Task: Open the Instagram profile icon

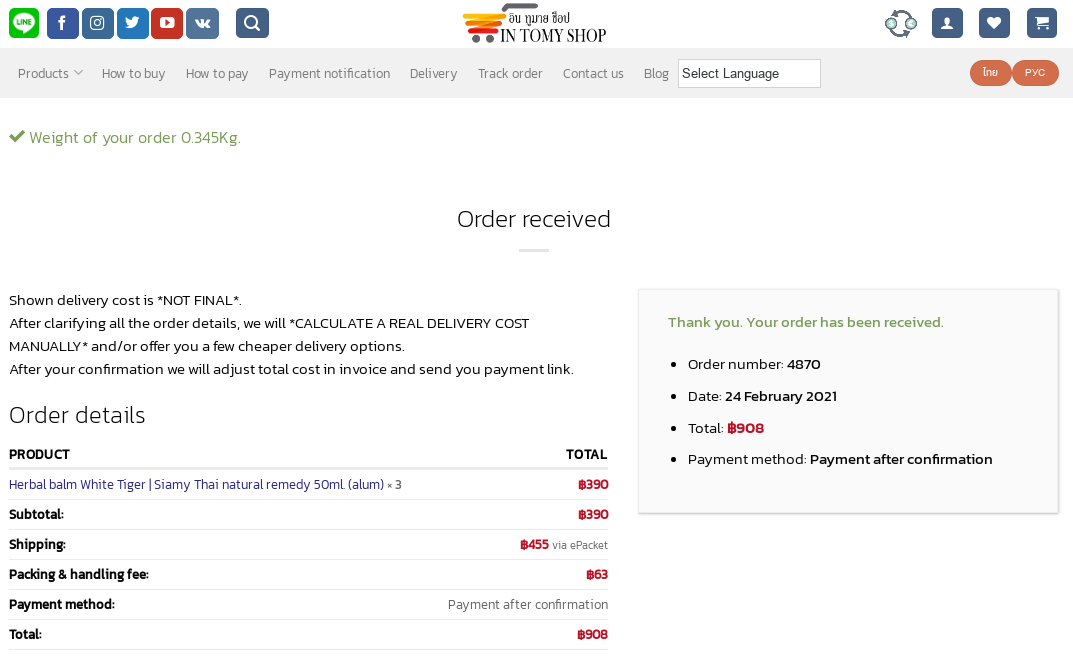Action: pyautogui.click(x=98, y=23)
